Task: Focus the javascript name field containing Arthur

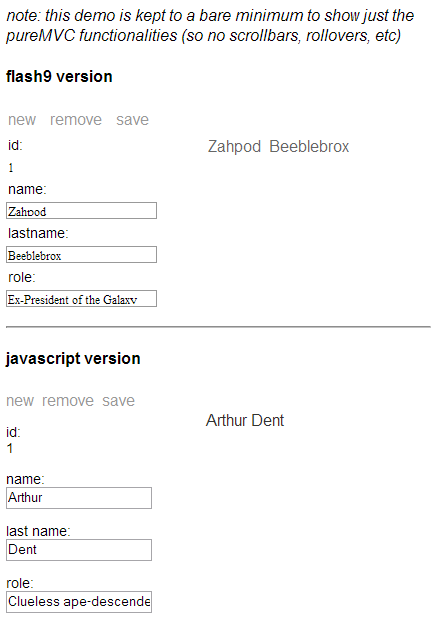Action: click(79, 498)
